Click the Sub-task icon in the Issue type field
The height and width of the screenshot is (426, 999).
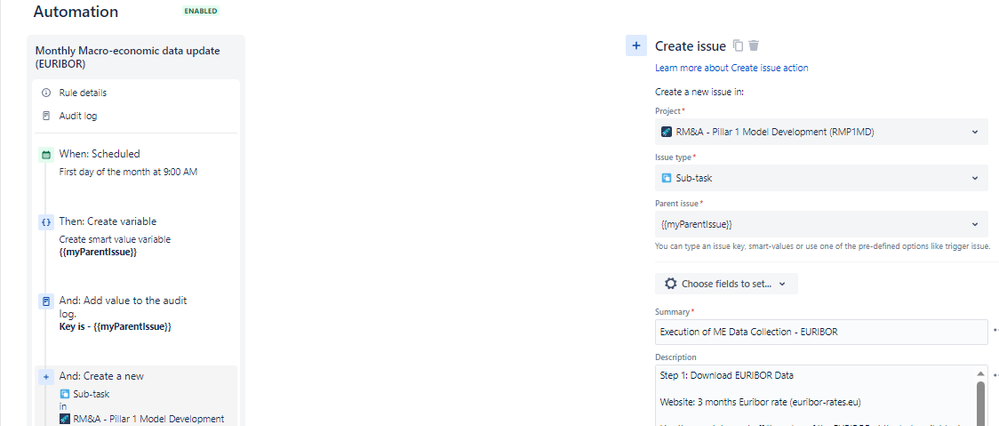(x=666, y=178)
